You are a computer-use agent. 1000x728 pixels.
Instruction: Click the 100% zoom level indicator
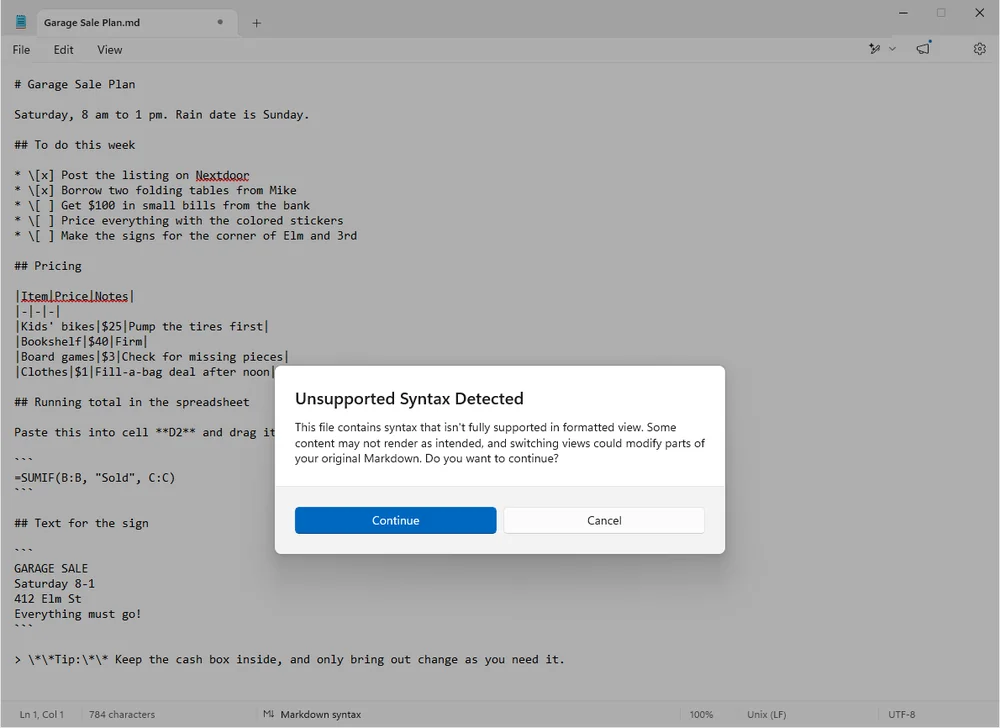701,715
